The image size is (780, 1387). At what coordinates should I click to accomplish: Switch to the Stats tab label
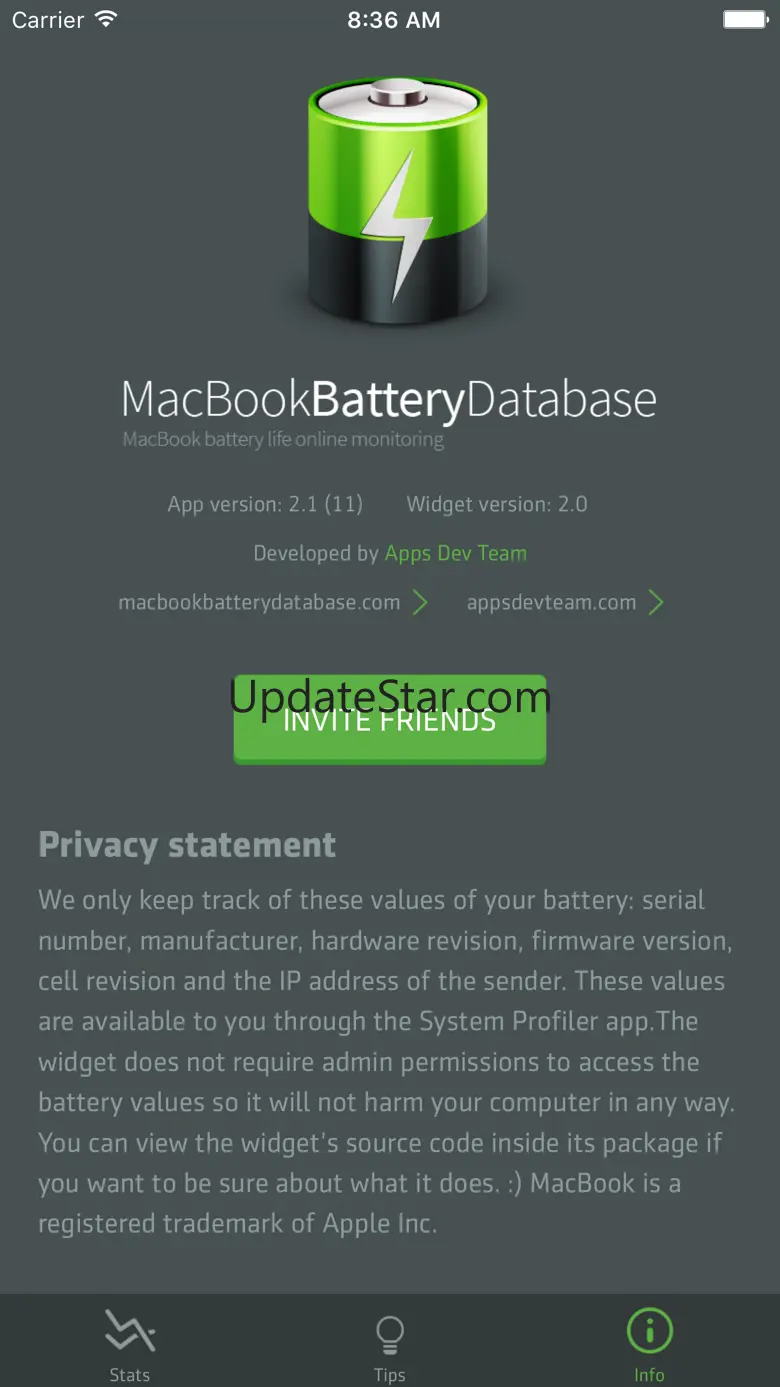(130, 1375)
